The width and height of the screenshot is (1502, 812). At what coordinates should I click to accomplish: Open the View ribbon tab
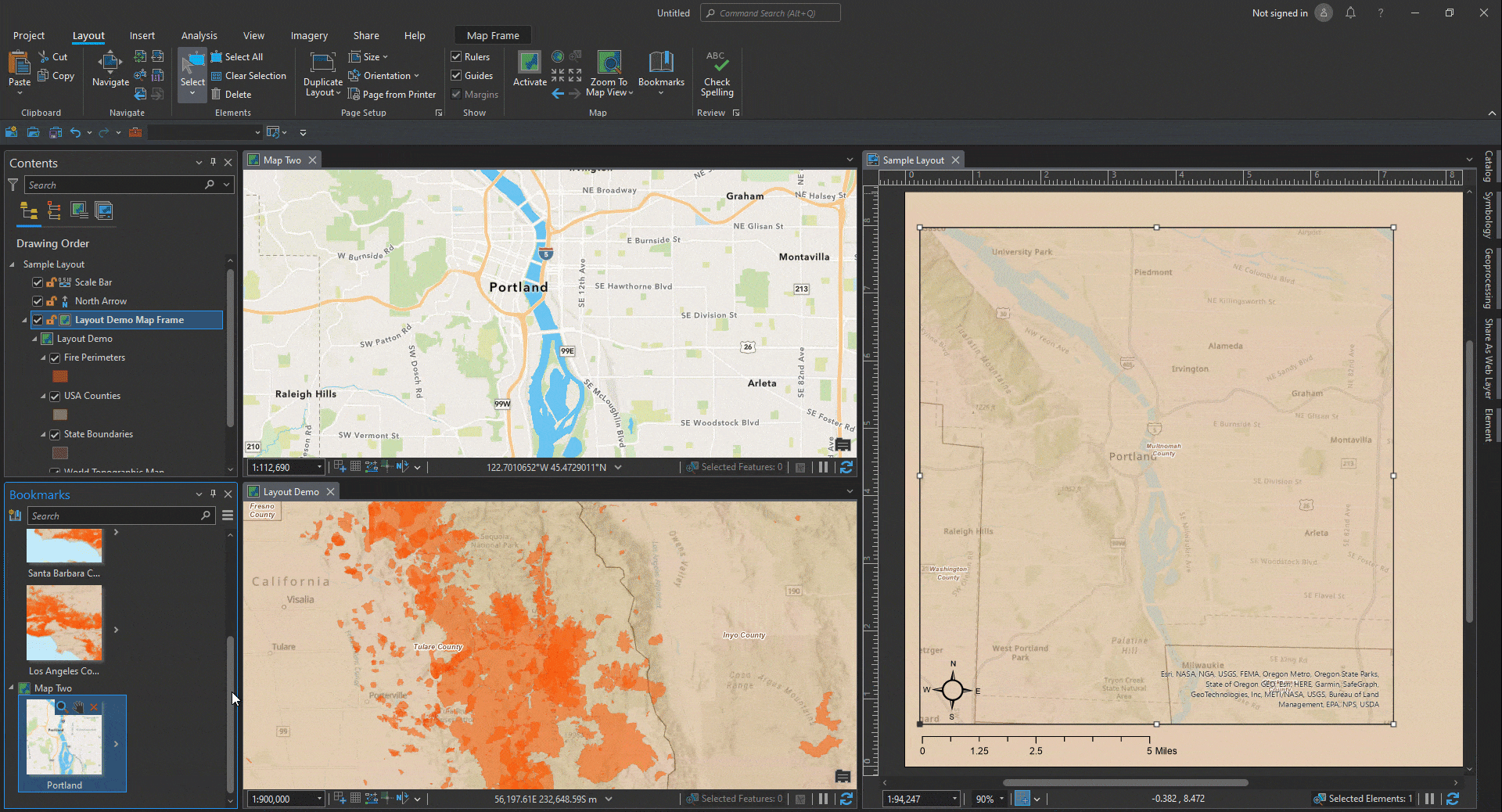253,36
